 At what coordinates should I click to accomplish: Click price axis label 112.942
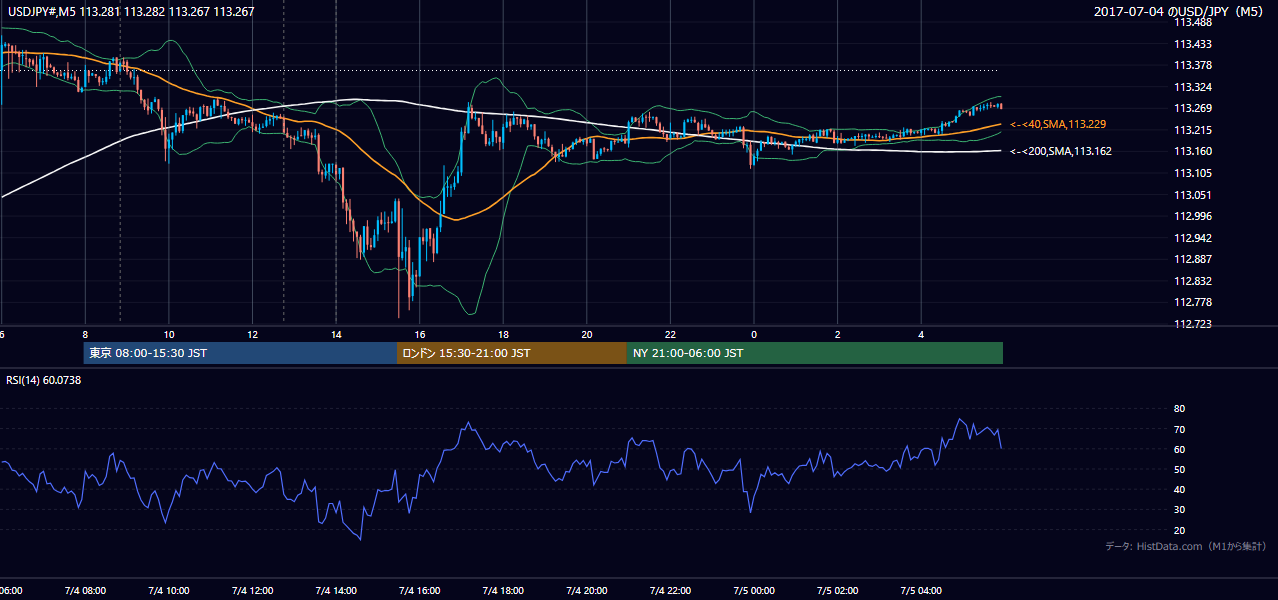point(1192,239)
